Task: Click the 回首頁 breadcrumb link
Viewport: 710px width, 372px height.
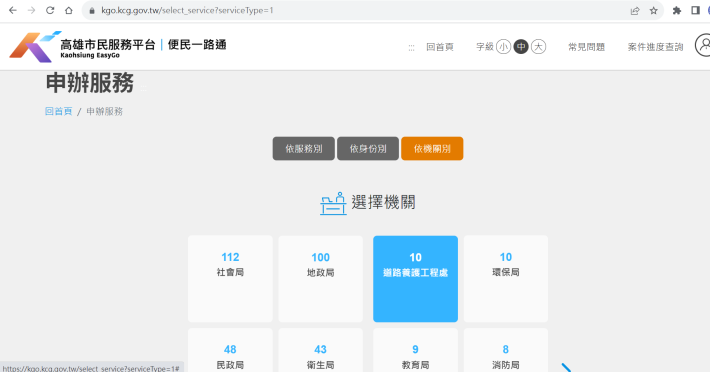Action: 58,111
